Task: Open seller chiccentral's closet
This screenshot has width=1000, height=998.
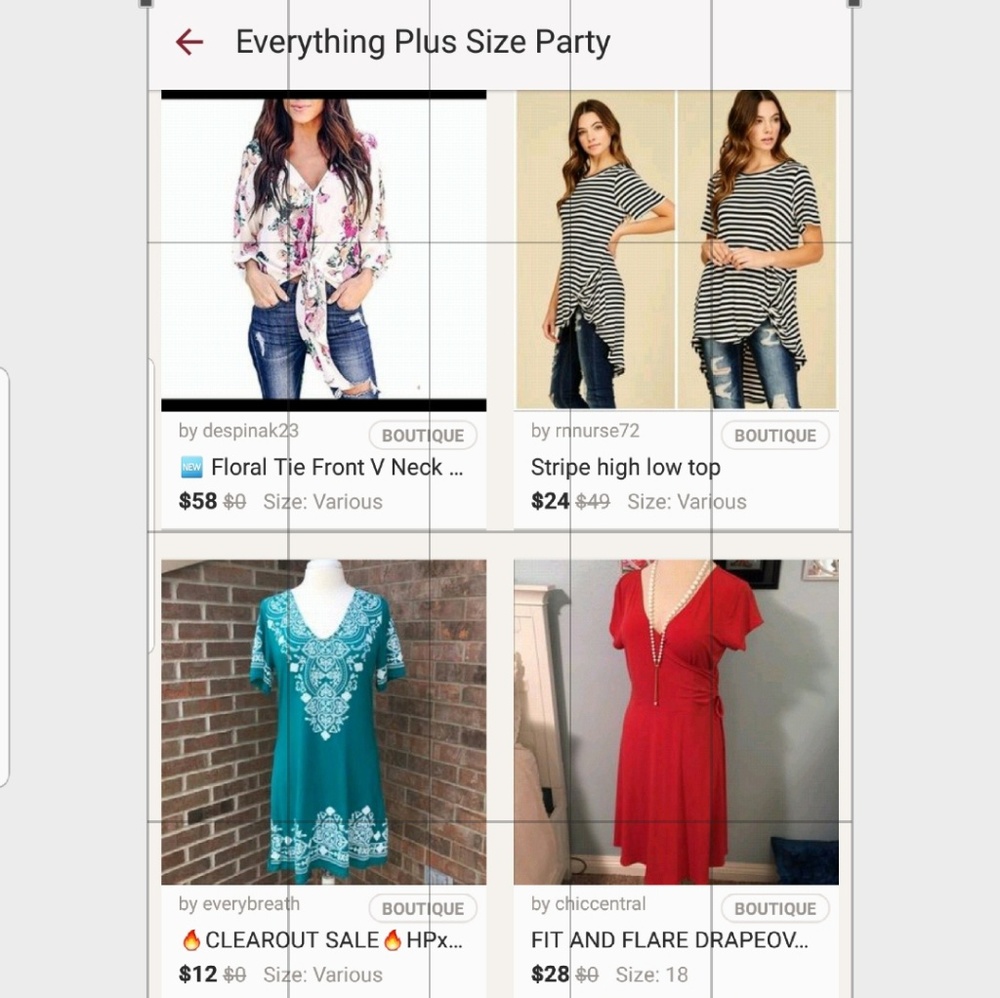Action: (588, 904)
